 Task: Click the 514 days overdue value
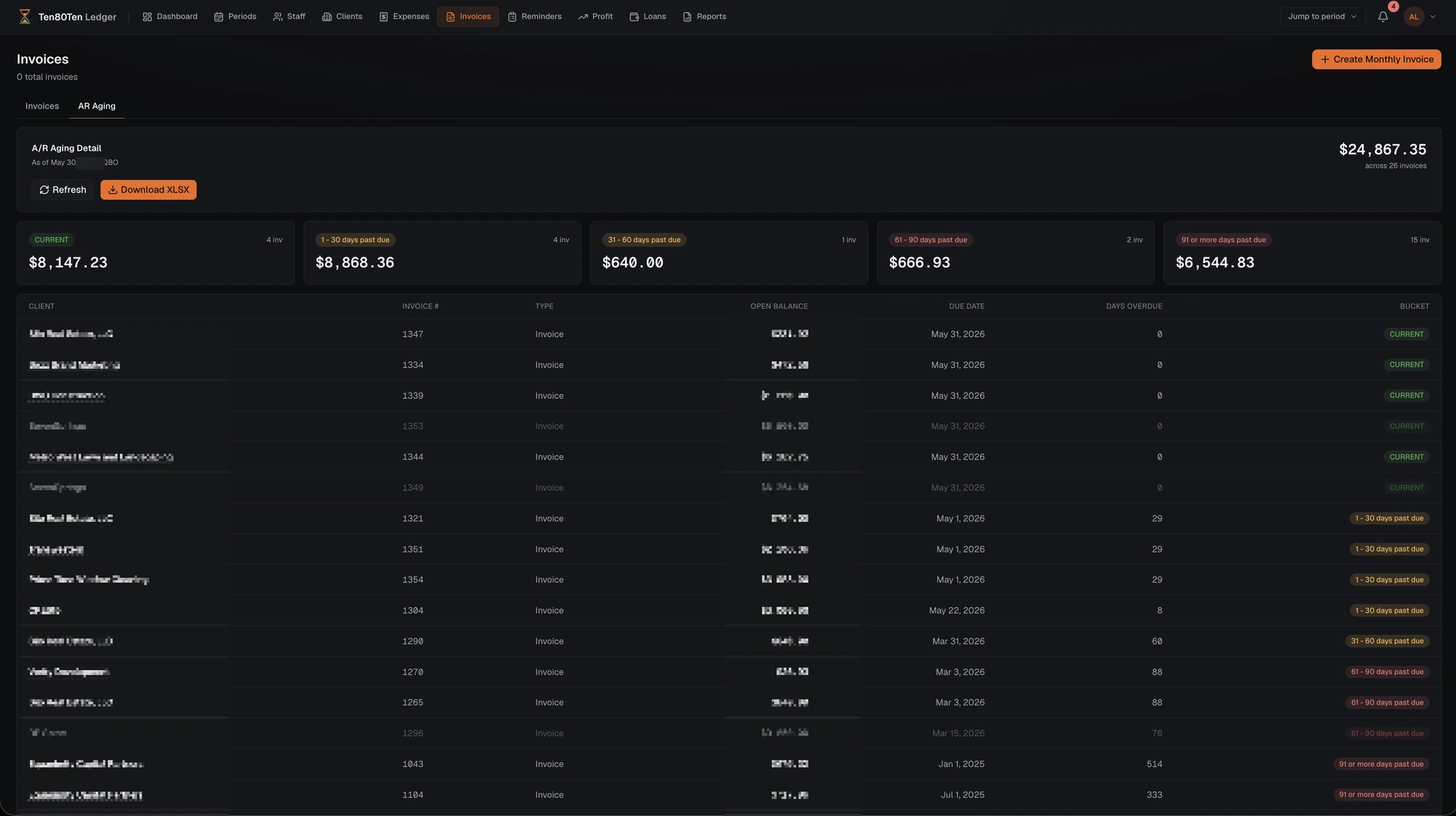pyautogui.click(x=1154, y=764)
